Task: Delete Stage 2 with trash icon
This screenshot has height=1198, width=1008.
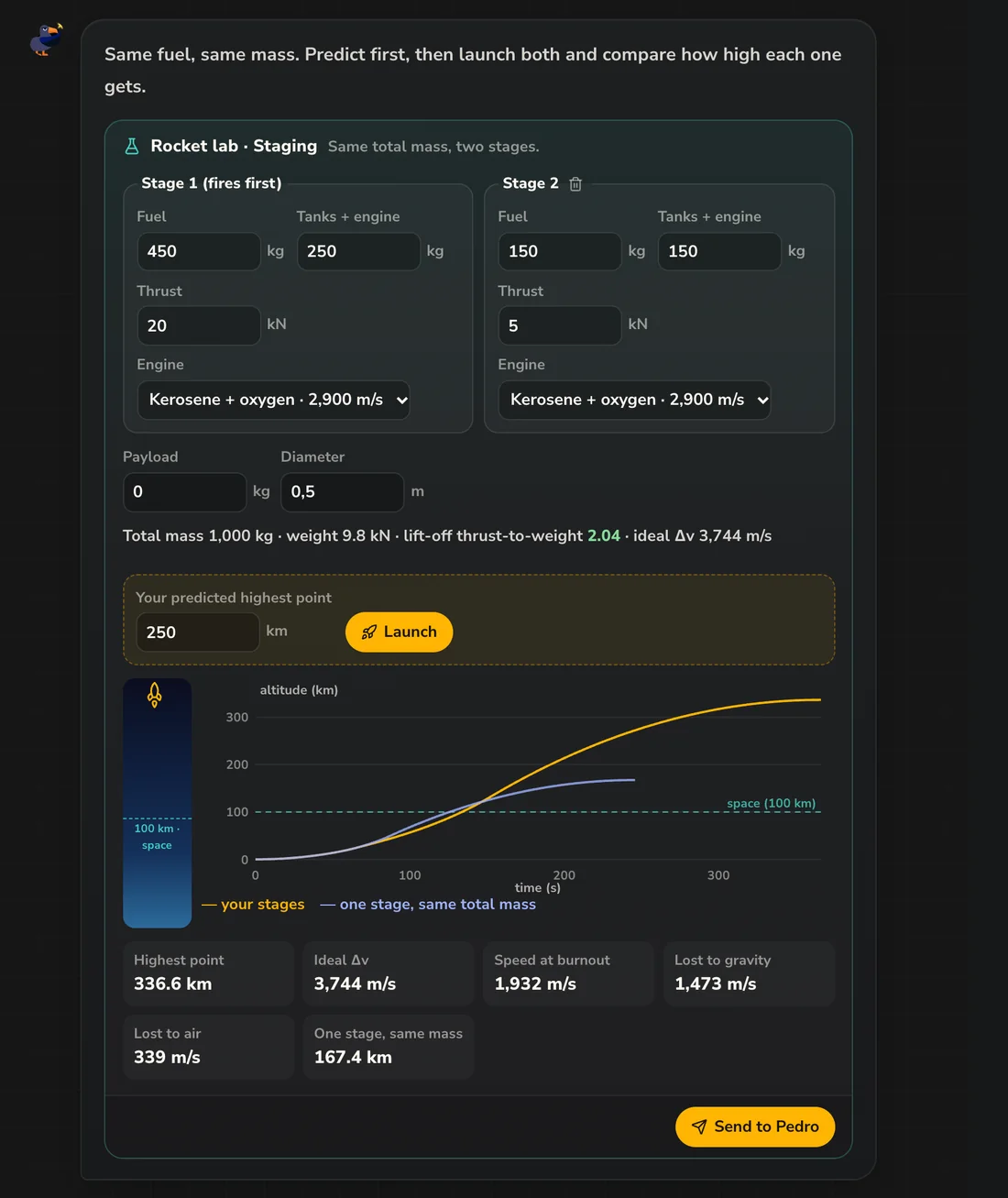Action: point(575,183)
